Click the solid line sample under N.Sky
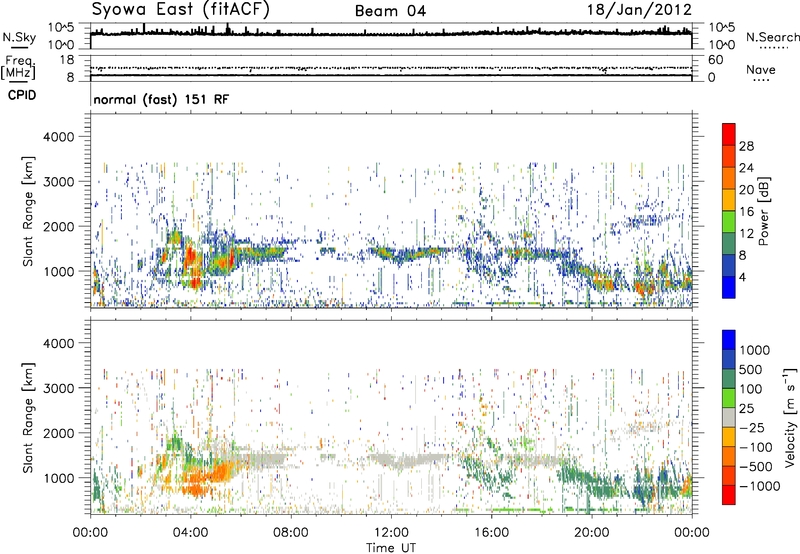Viewport: 800px width, 554px height. coord(19,47)
